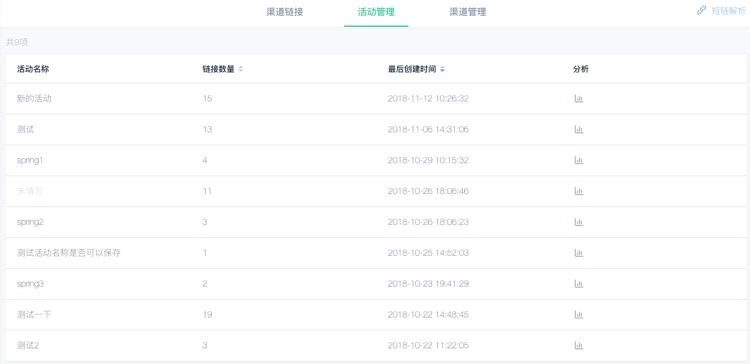The image size is (750, 364).
Task: Switch to 渠道管理 tab
Action: click(468, 12)
